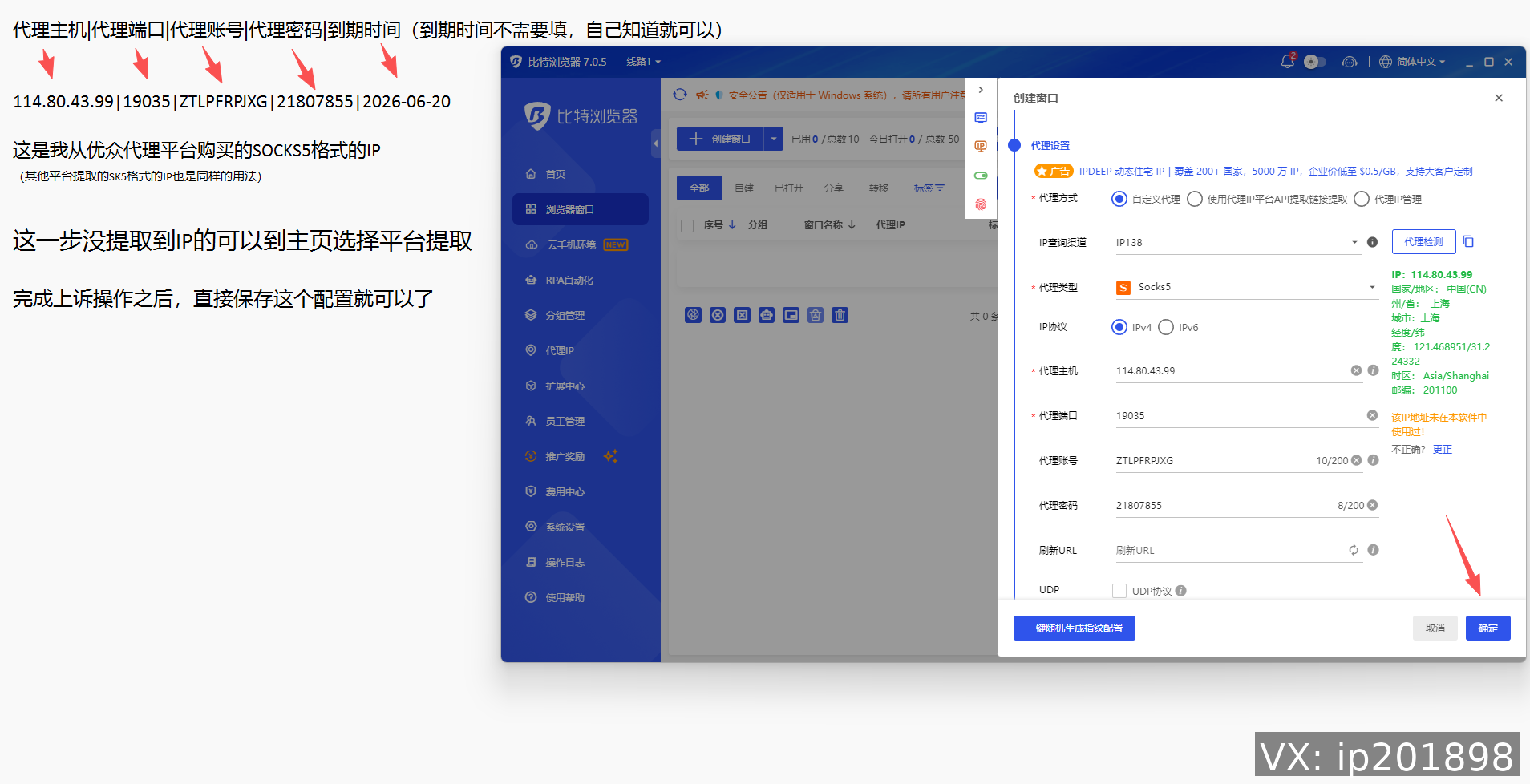1530x784 pixels.
Task: Click the circled X batch close icon
Action: coord(718,315)
